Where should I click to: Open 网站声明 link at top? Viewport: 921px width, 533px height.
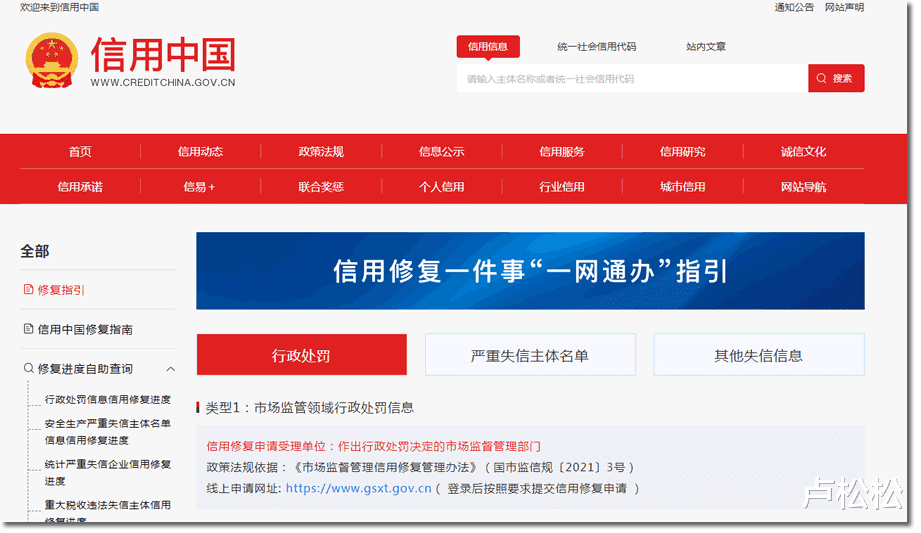pos(844,8)
